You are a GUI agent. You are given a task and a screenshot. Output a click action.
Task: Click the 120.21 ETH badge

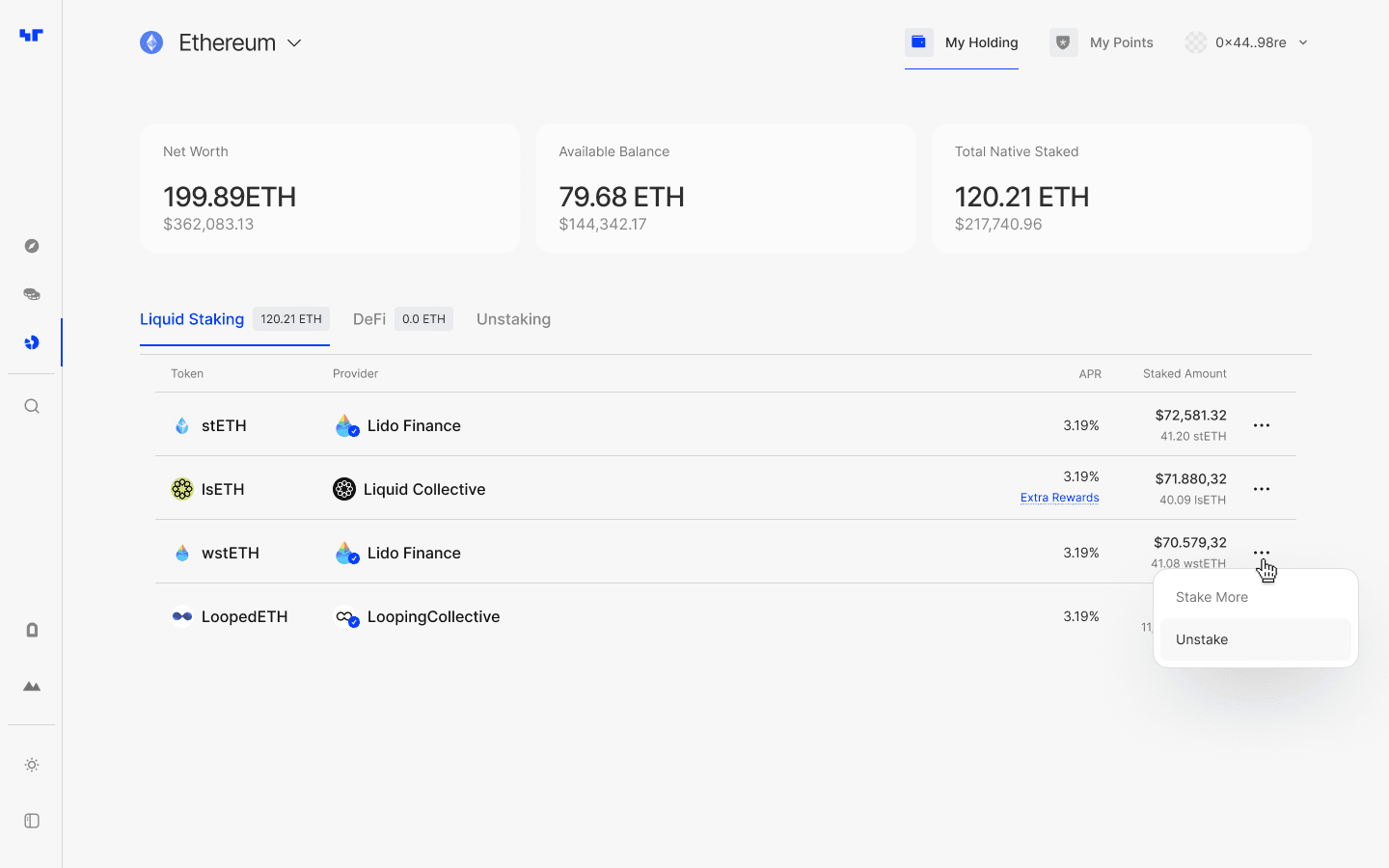[x=291, y=319]
